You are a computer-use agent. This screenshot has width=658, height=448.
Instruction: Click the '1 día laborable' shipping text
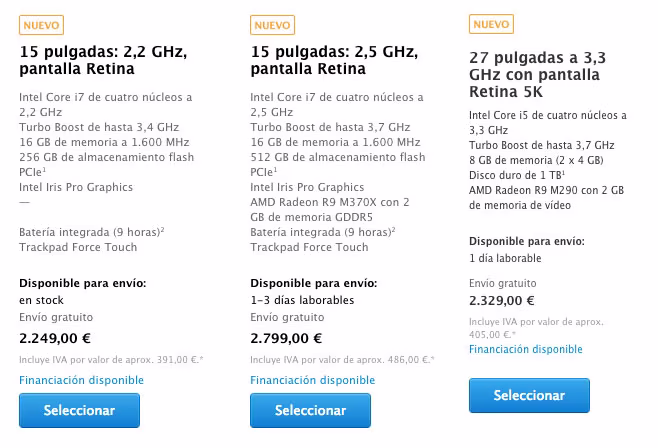point(505,258)
